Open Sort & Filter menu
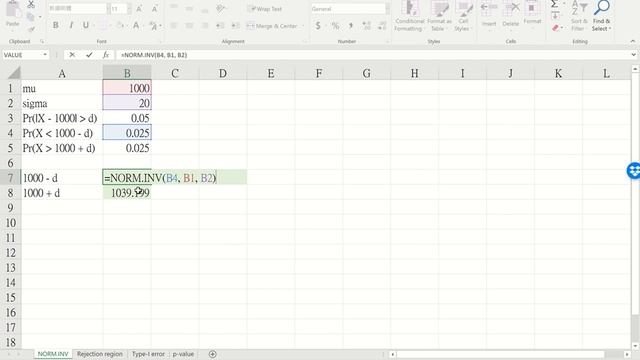Screen dimensions: 640x360 [579, 16]
